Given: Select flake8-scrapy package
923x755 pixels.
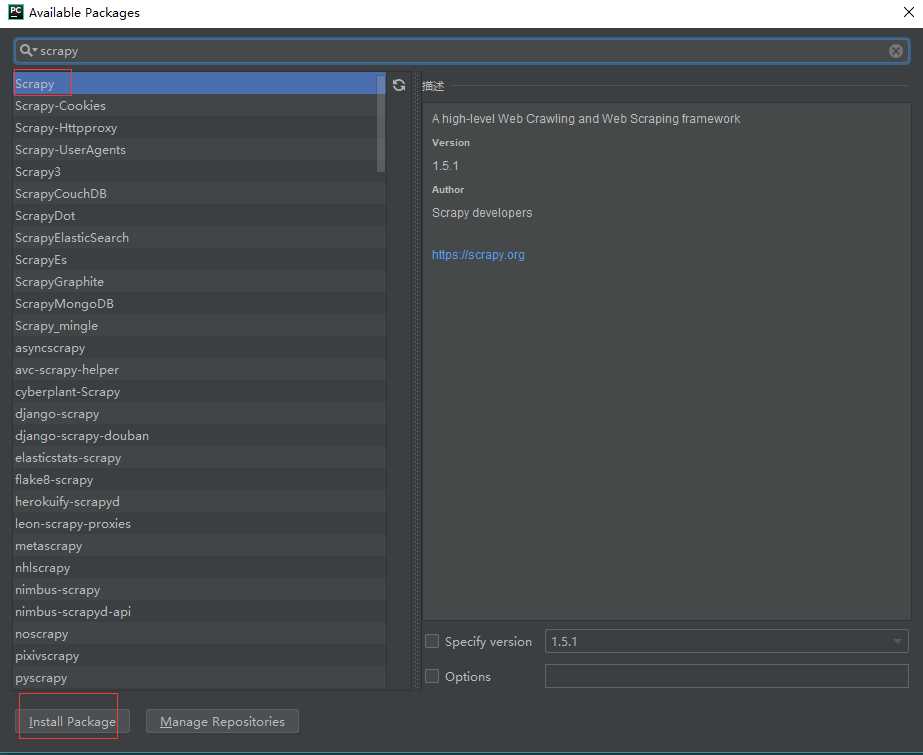Looking at the screenshot, I should pos(199,480).
